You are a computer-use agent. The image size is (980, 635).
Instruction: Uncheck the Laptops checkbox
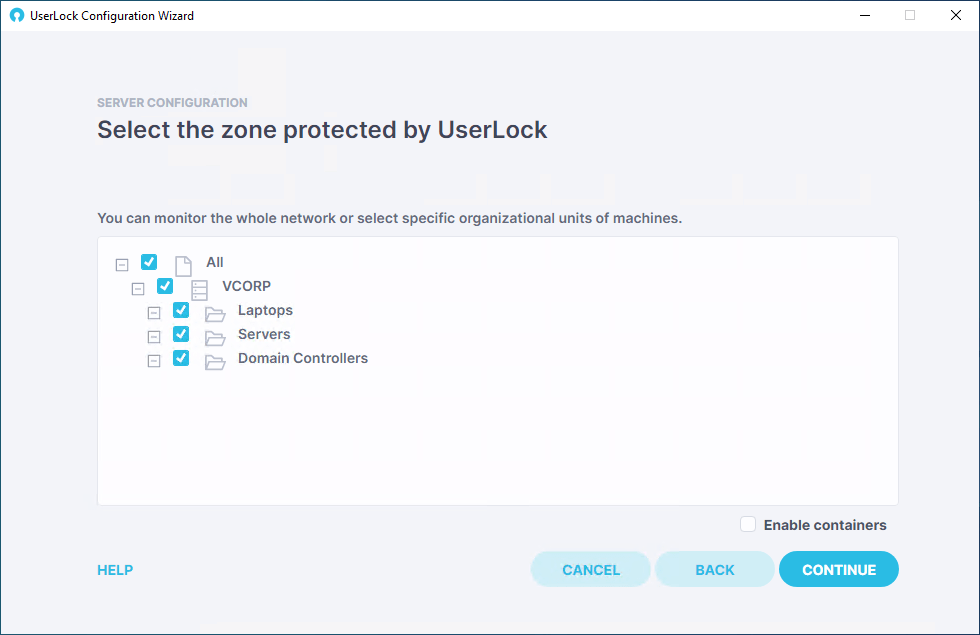pyautogui.click(x=181, y=310)
